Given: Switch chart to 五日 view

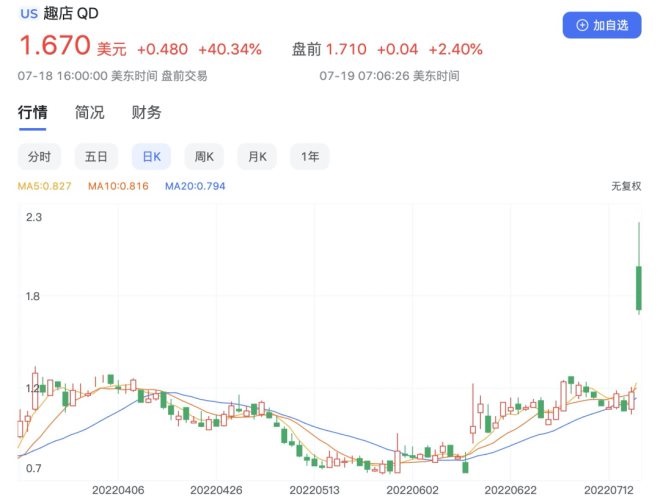Looking at the screenshot, I should [96, 156].
